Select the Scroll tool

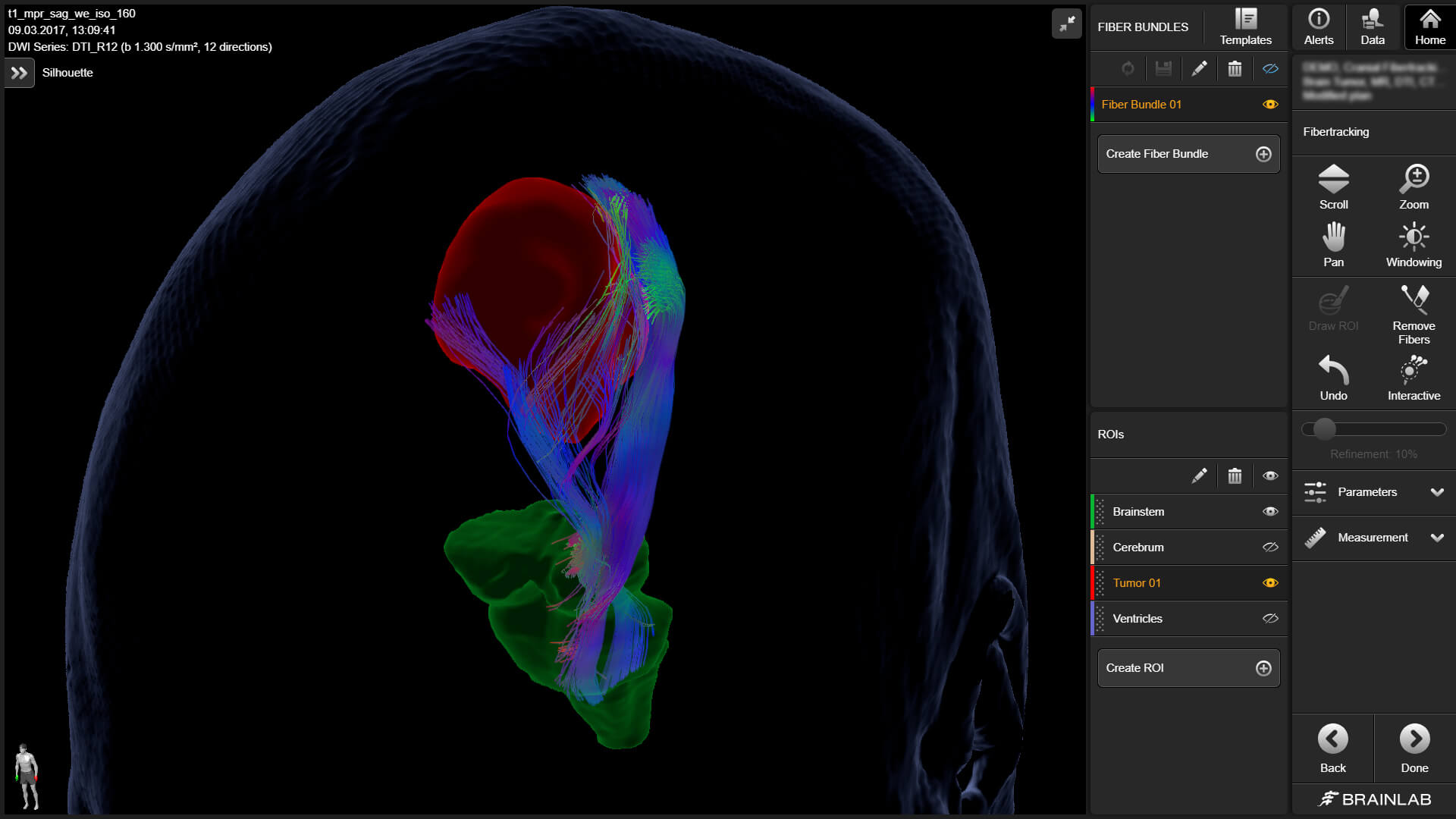point(1333,186)
